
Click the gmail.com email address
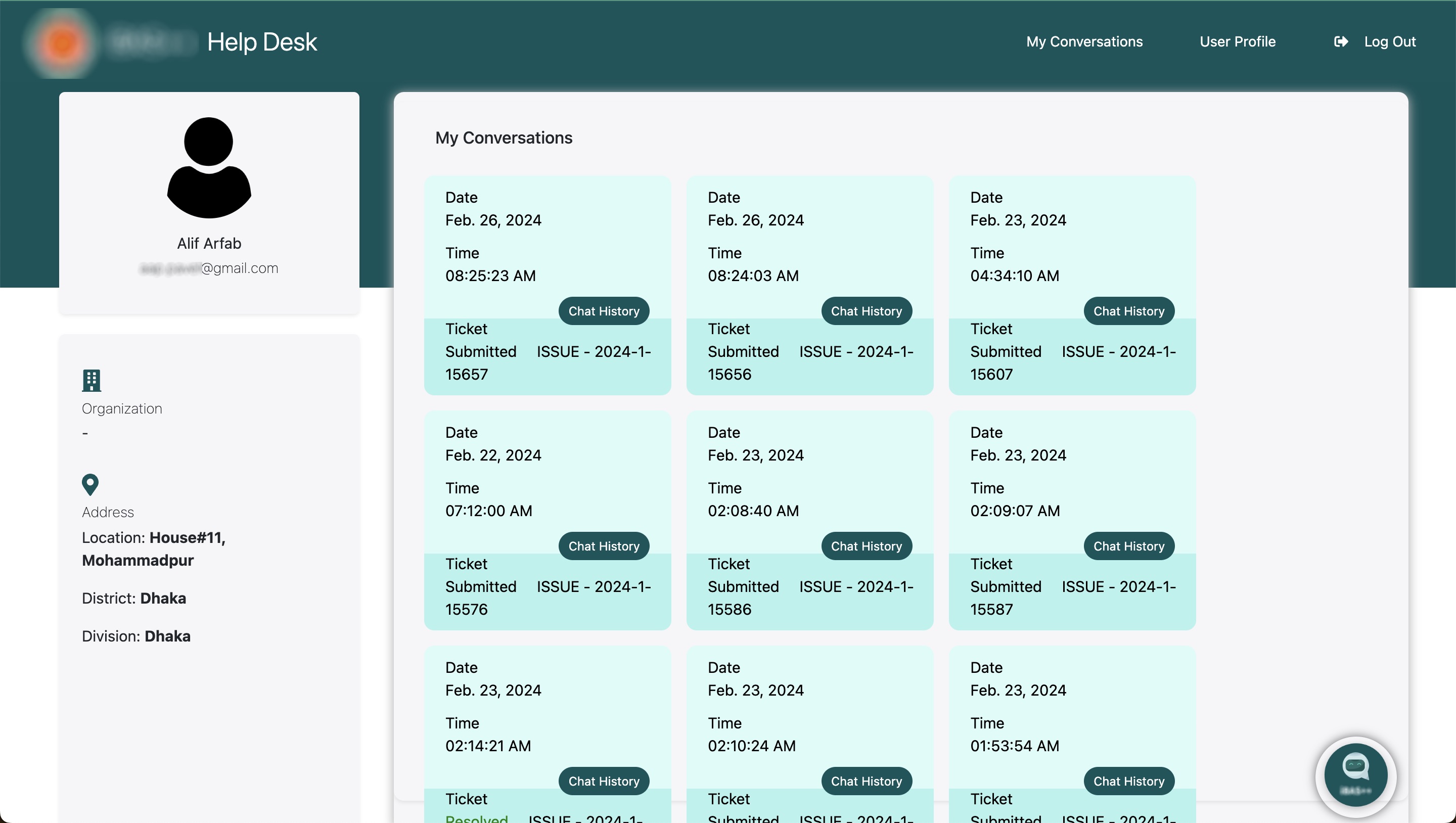coord(209,268)
